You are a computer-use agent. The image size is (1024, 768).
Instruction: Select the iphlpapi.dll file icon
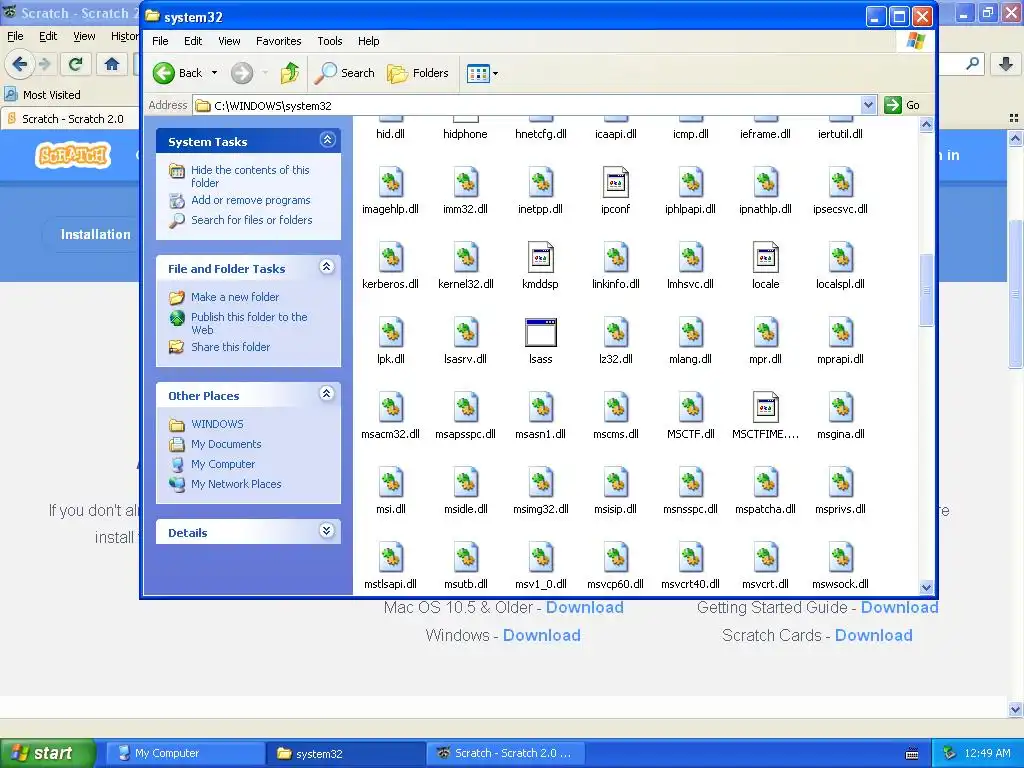point(690,182)
